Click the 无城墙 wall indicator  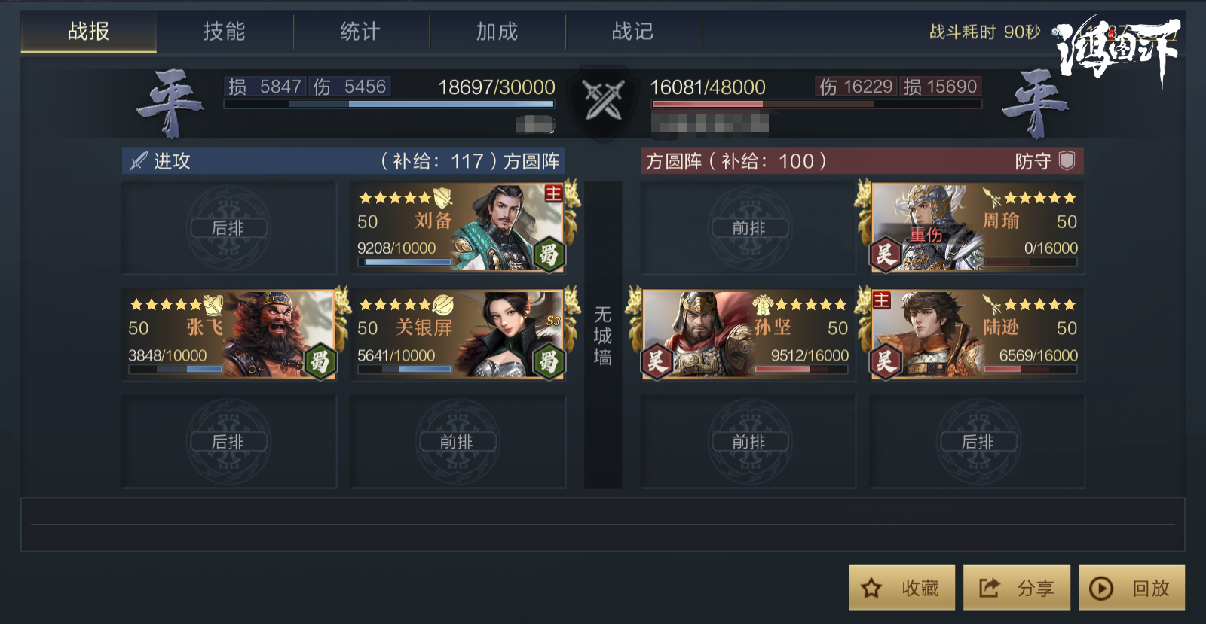pos(603,335)
